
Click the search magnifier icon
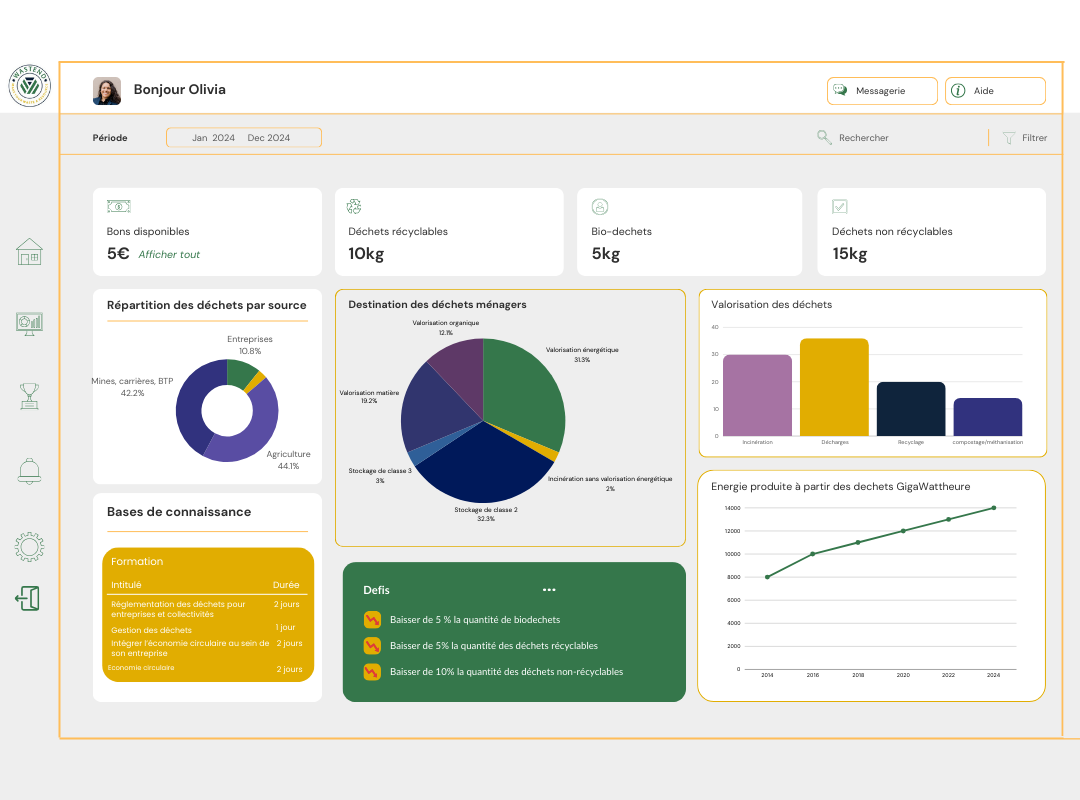[824, 138]
